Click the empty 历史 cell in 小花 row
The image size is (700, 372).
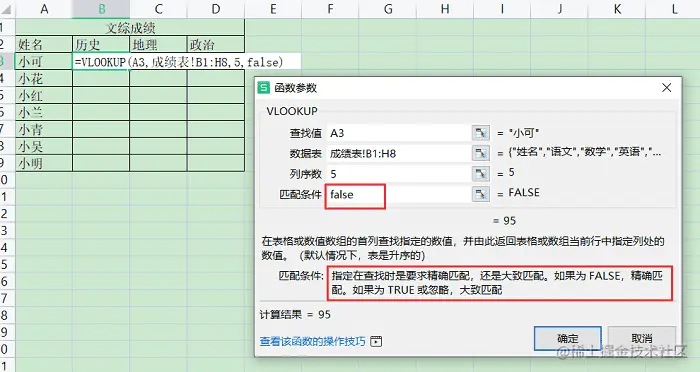101,79
